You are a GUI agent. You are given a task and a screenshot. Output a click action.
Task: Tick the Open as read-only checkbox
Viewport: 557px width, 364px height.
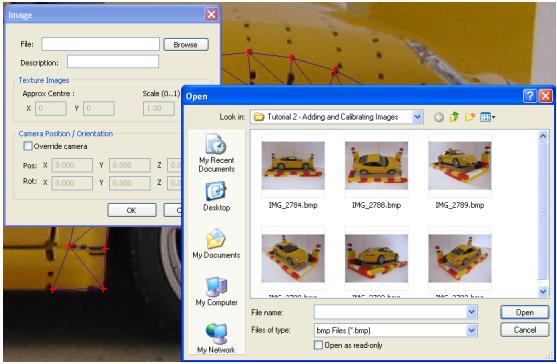point(318,345)
